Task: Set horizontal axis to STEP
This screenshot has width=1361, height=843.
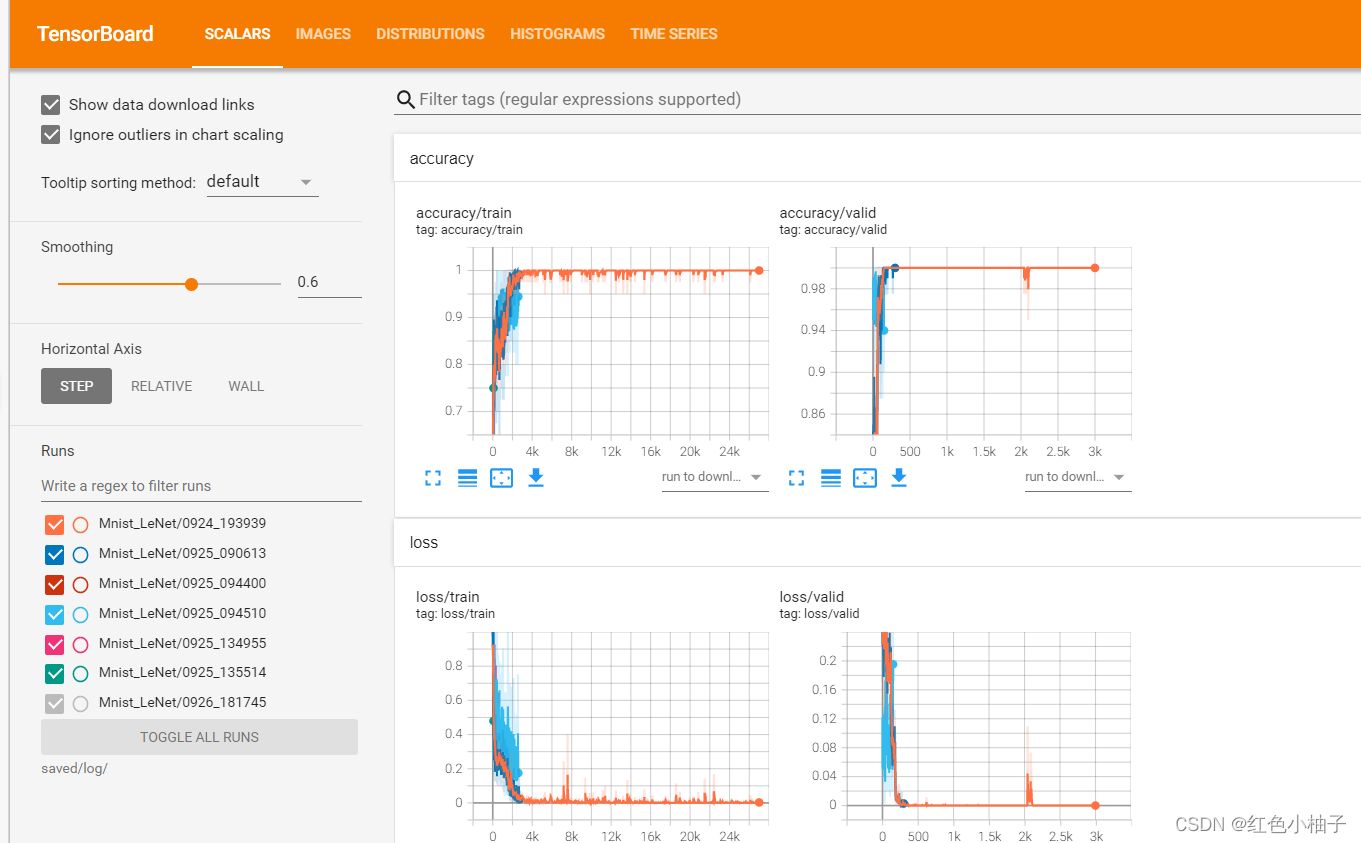Action: click(x=77, y=386)
